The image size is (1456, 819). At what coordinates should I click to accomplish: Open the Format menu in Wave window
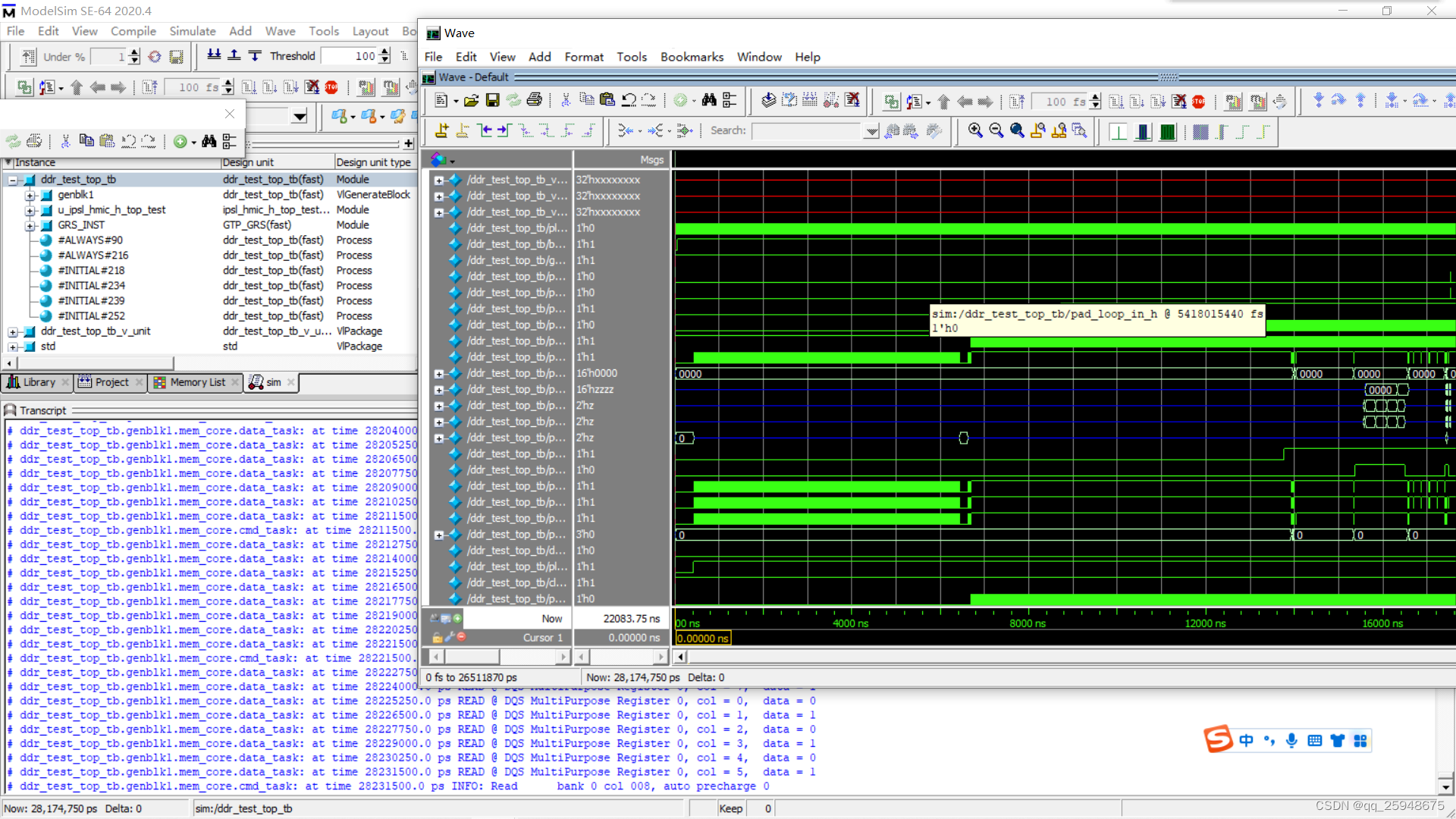click(x=584, y=57)
